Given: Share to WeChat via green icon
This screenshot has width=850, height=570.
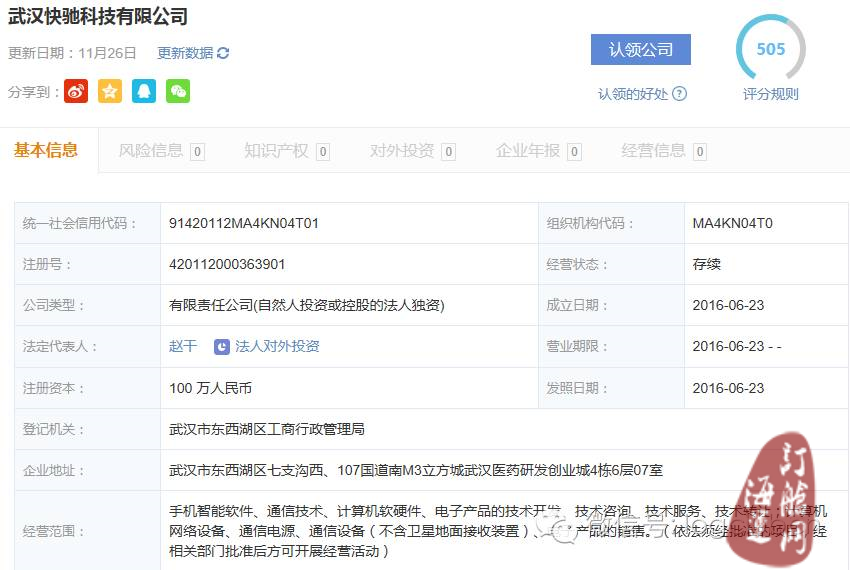Looking at the screenshot, I should (x=178, y=91).
